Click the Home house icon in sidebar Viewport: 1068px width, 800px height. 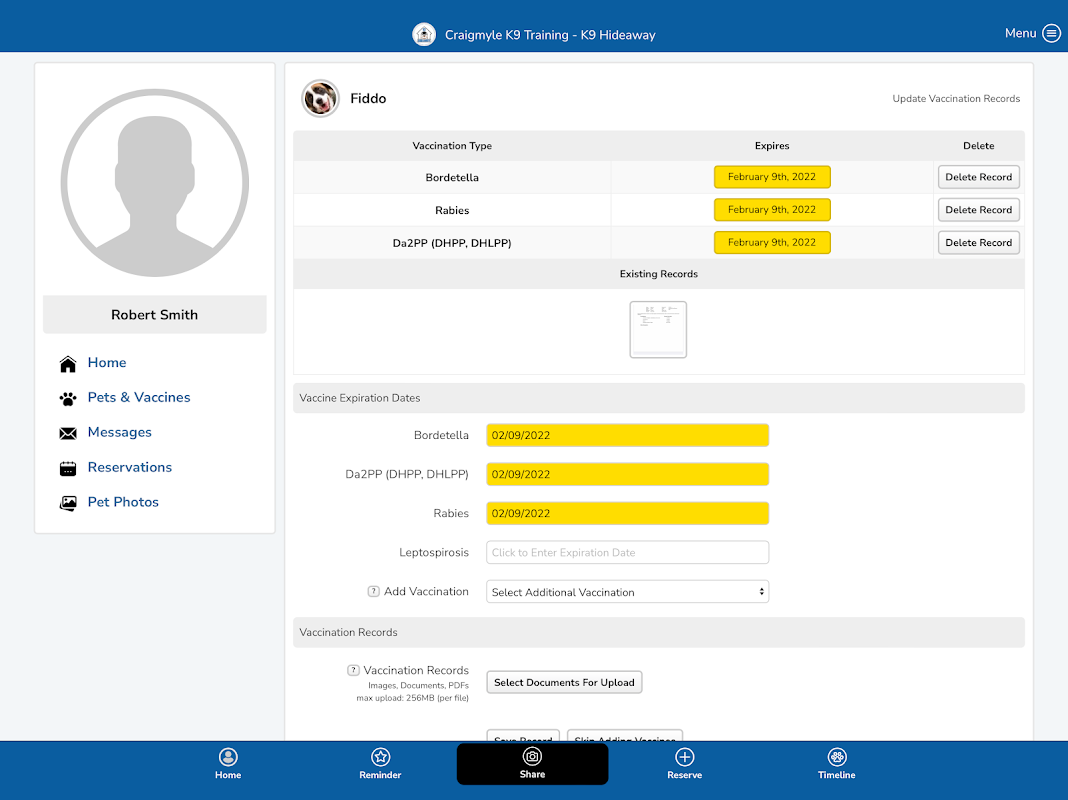pos(68,364)
